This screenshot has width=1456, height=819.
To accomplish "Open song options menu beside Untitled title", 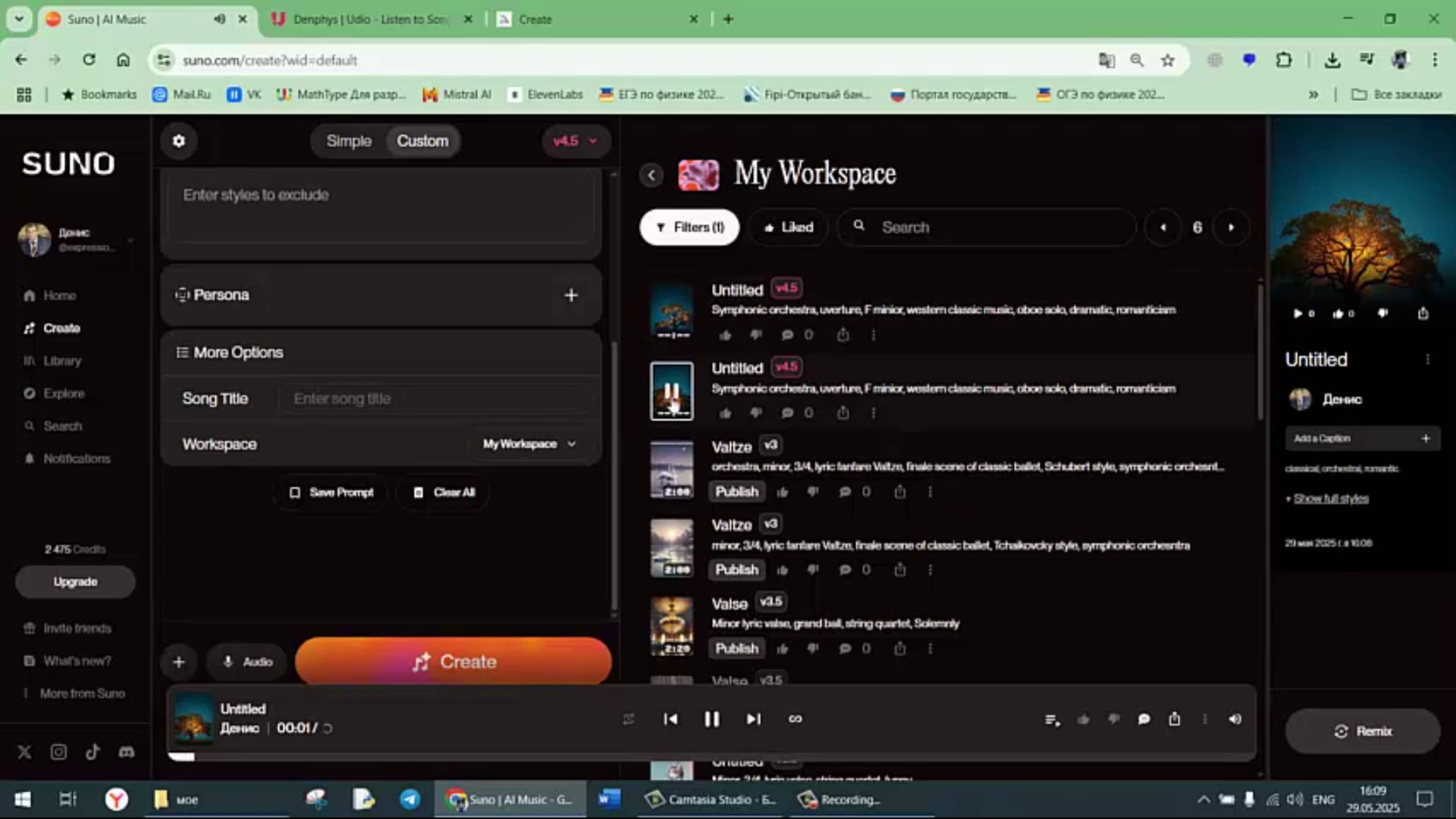I will pyautogui.click(x=1428, y=360).
